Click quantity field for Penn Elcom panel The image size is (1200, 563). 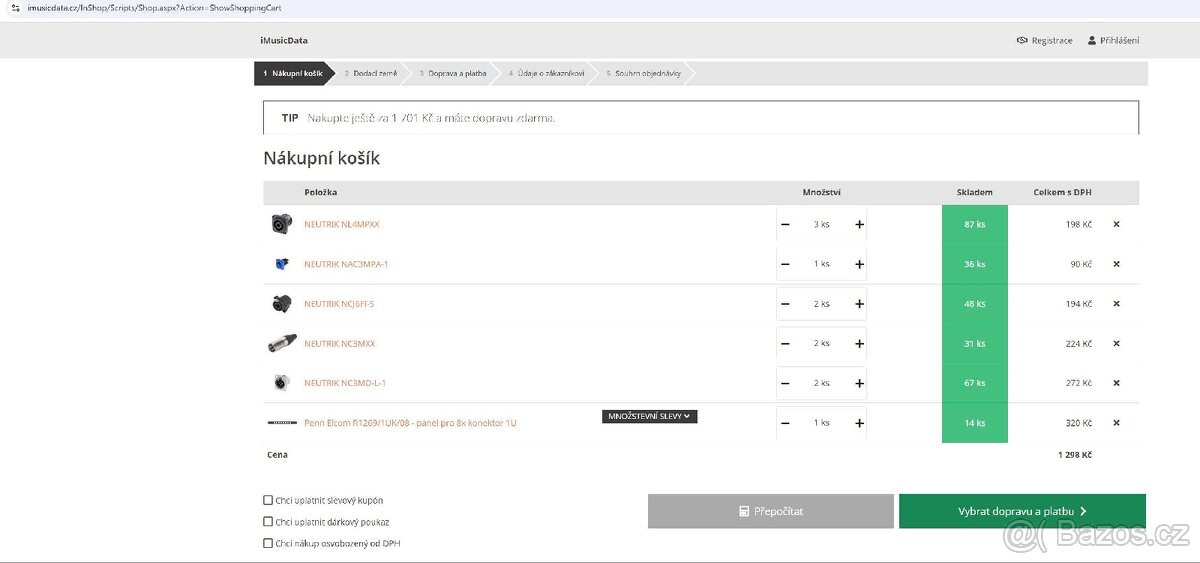pos(821,423)
